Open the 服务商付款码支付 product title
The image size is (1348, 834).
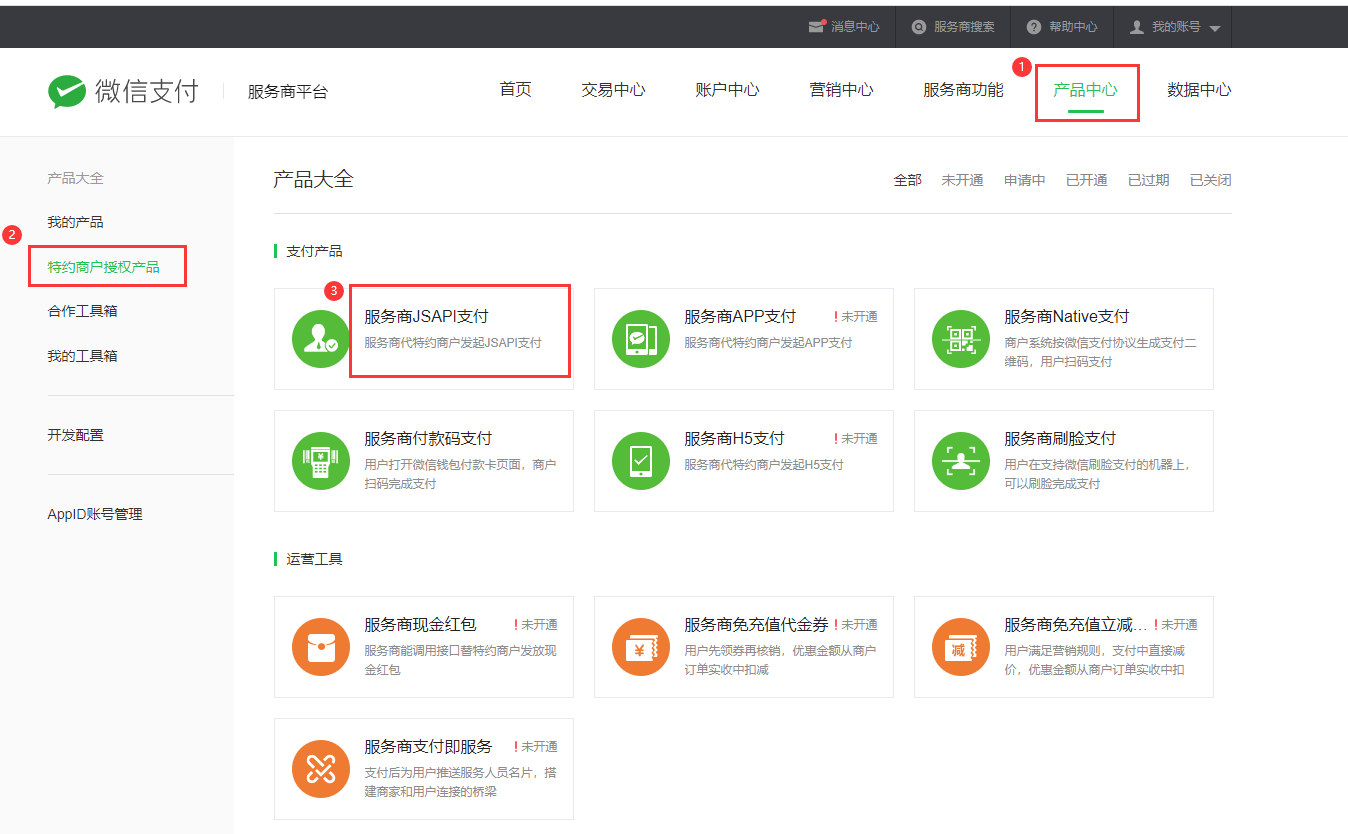[x=428, y=438]
